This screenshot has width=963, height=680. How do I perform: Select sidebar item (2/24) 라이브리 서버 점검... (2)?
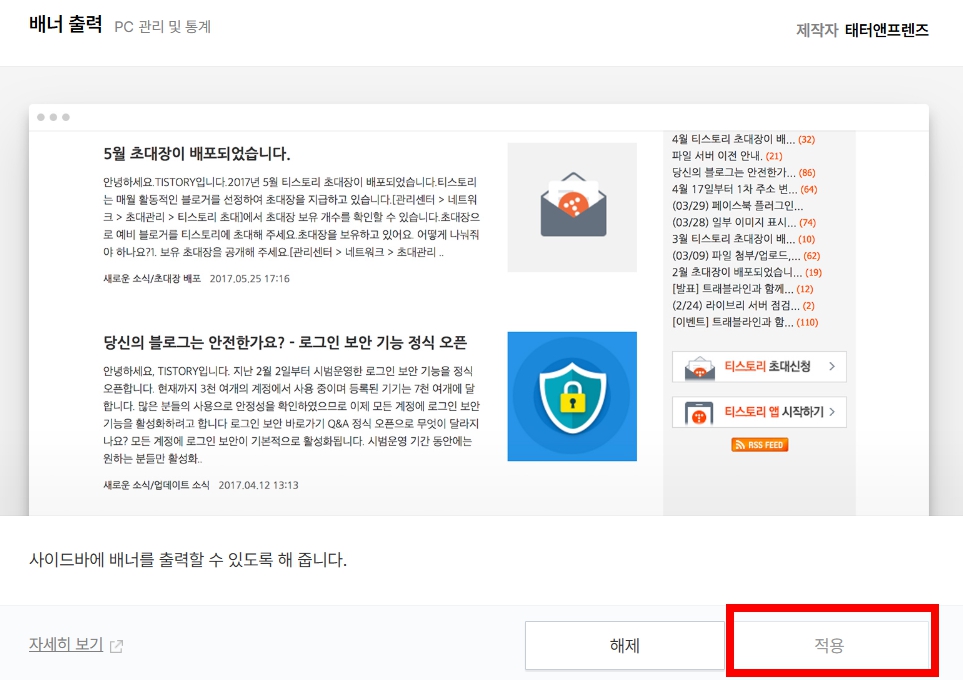[x=743, y=305]
